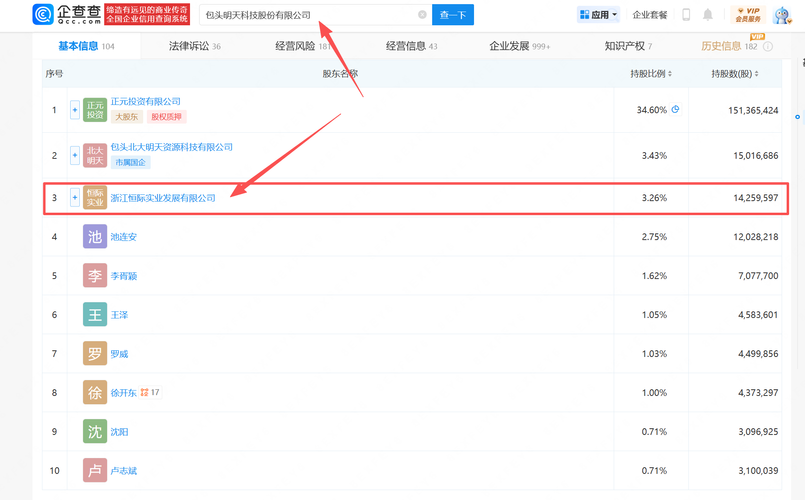Open the notification bell
Screen dimensions: 805x500
(x=707, y=14)
